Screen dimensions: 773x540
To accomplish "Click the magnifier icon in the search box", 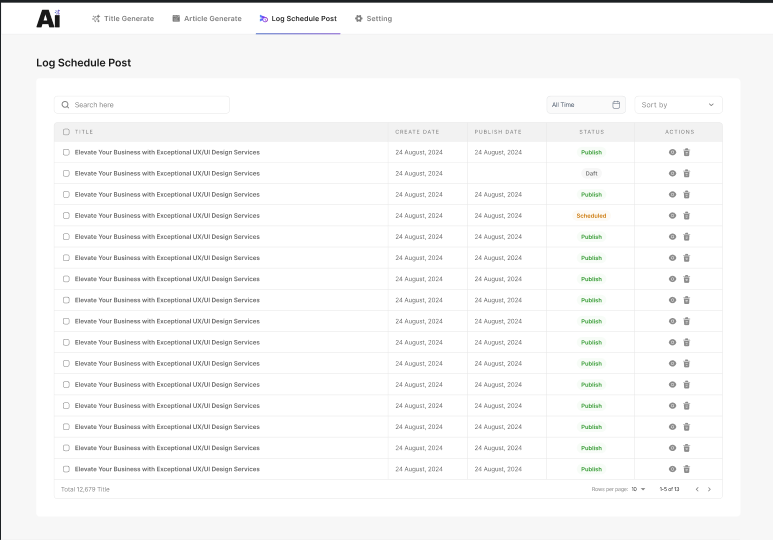I will pos(65,105).
